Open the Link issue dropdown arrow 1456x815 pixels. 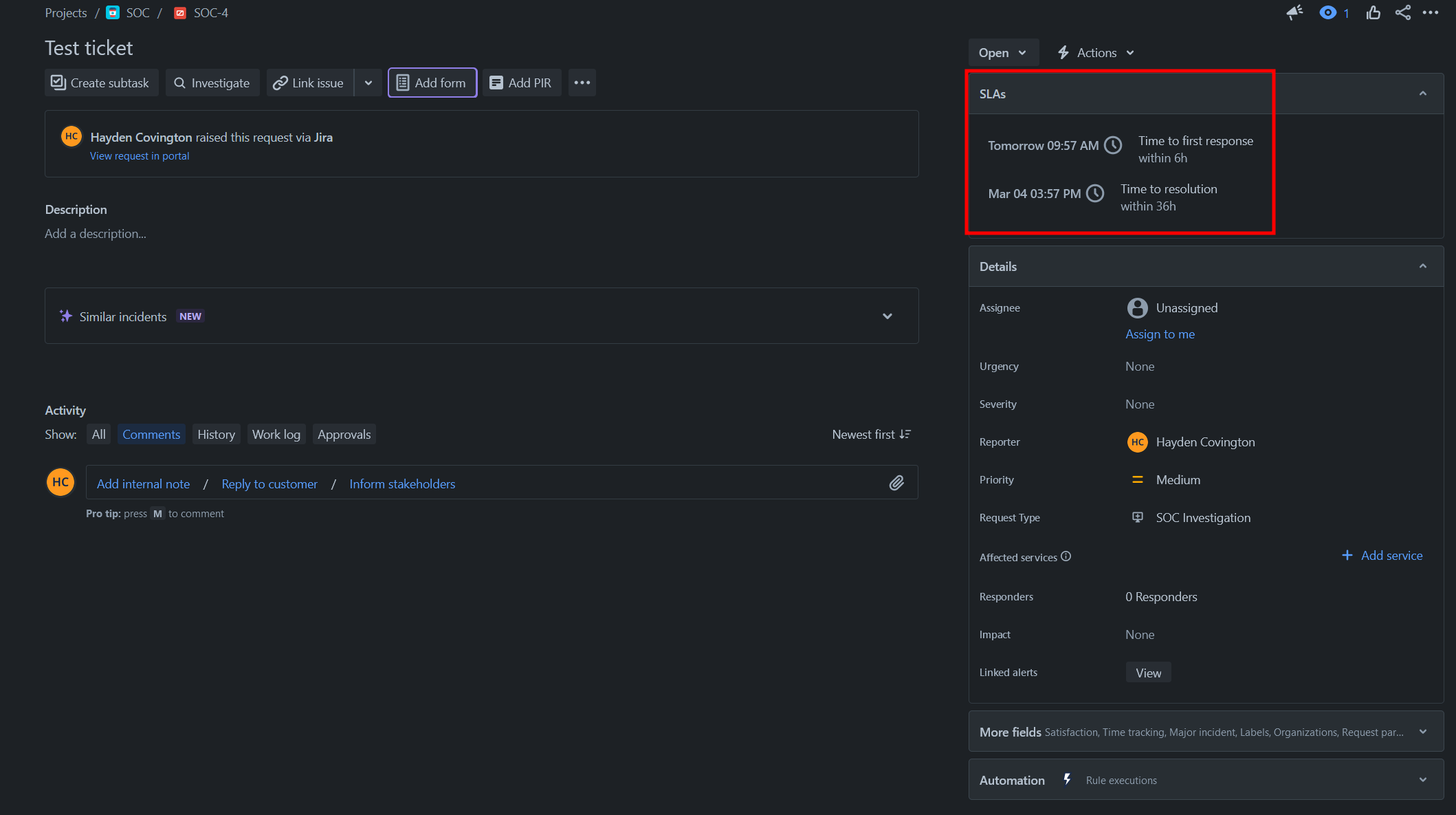click(x=368, y=83)
